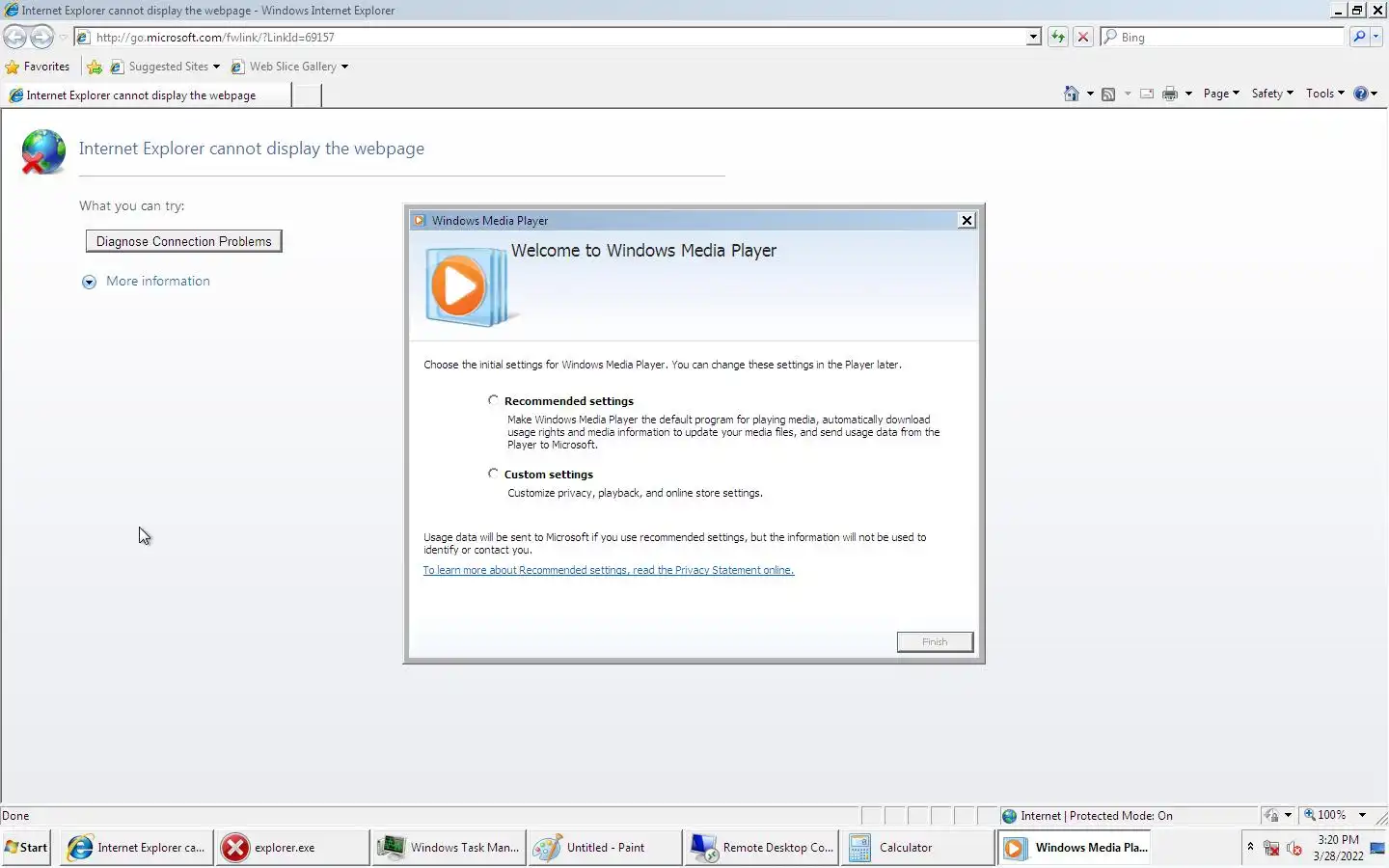
Task: Switch to Internet Explorer taskbar button
Action: click(x=136, y=848)
